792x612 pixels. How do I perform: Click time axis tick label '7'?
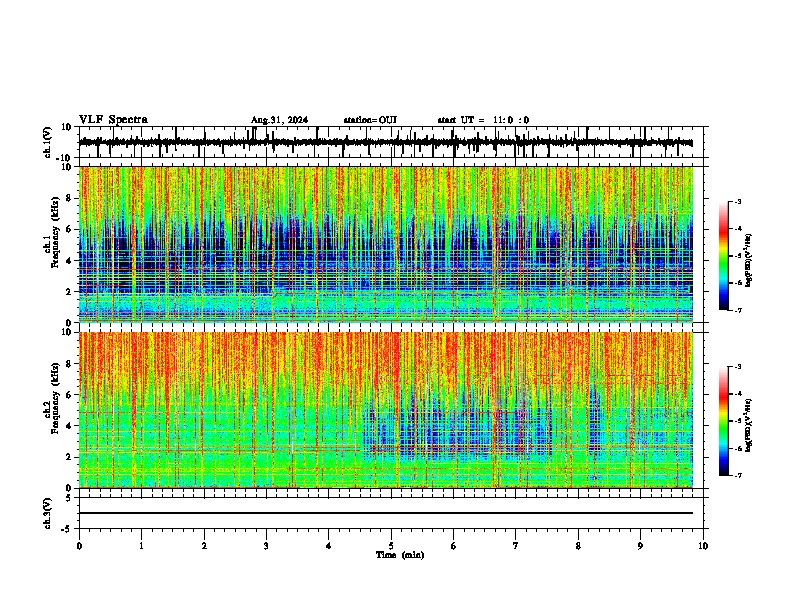[x=516, y=546]
